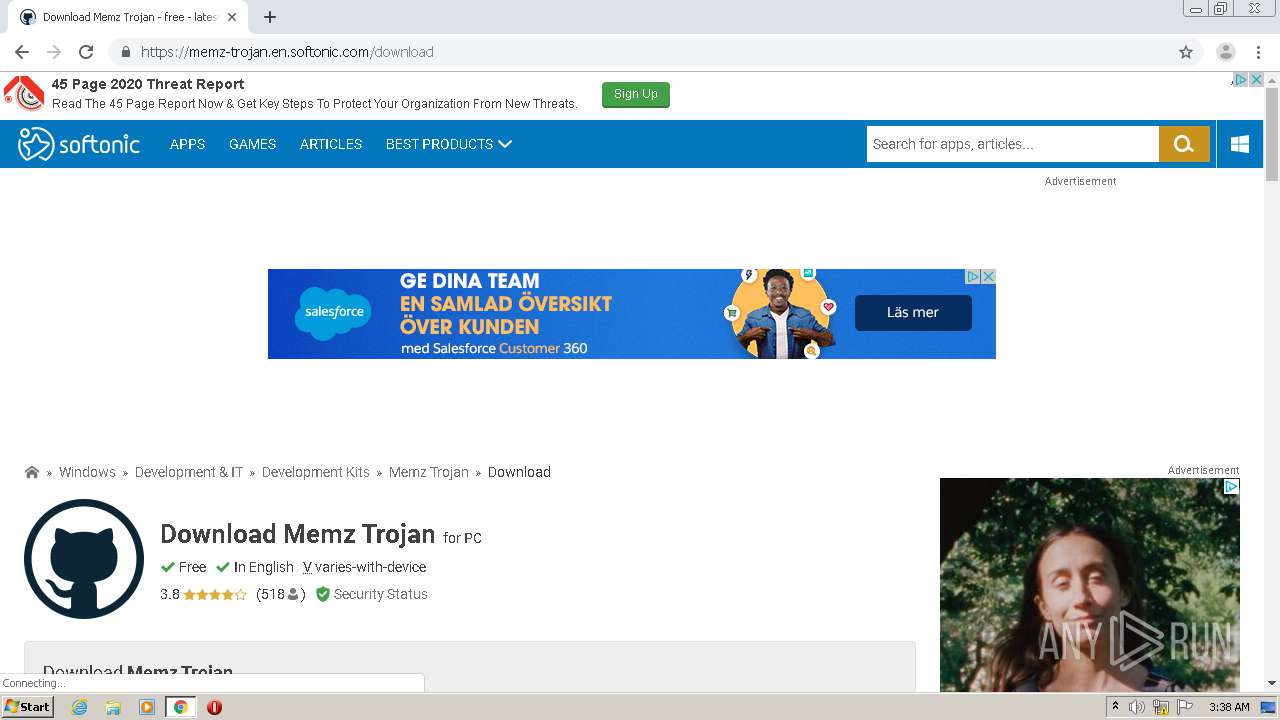Click the Download Memz Trojan heading
Viewport: 1280px width, 720px height.
297,534
